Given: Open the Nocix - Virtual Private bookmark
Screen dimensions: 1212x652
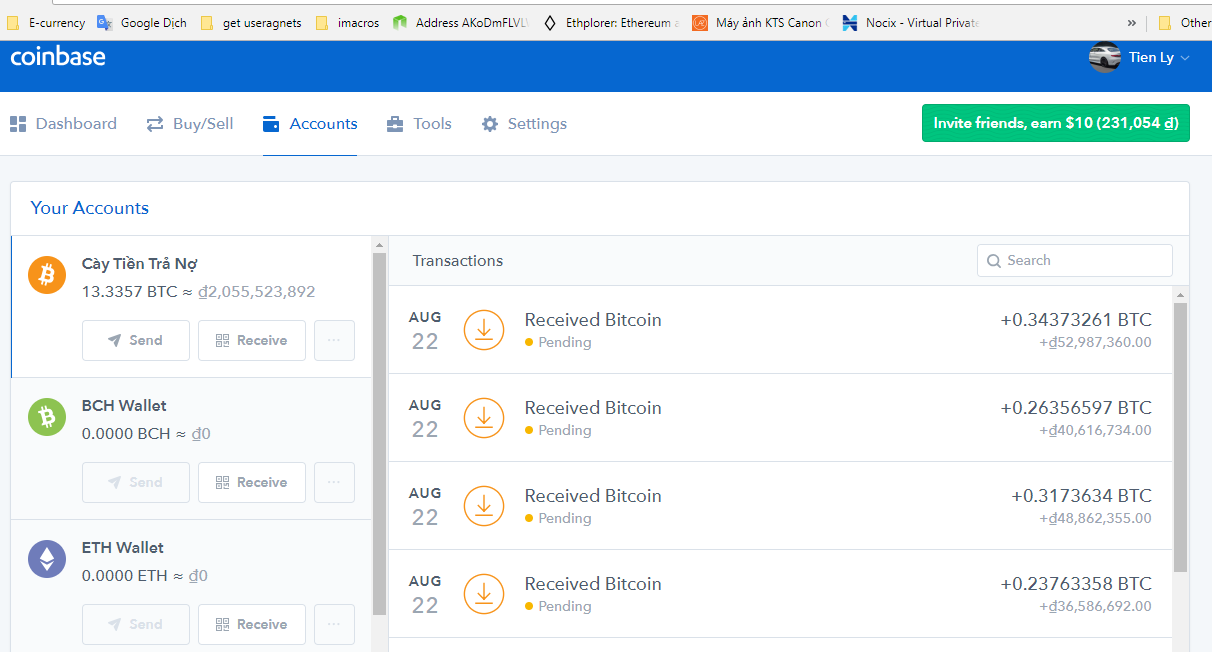Looking at the screenshot, I should 910,22.
